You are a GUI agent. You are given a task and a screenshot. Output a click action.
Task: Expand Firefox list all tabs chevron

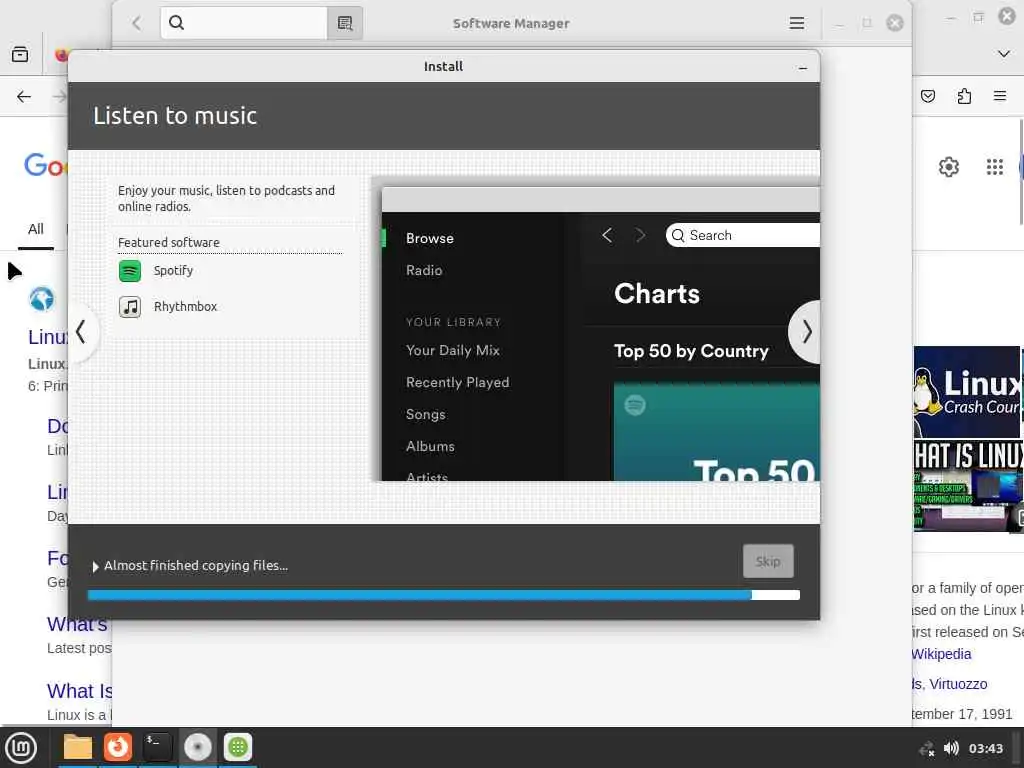click(1004, 54)
